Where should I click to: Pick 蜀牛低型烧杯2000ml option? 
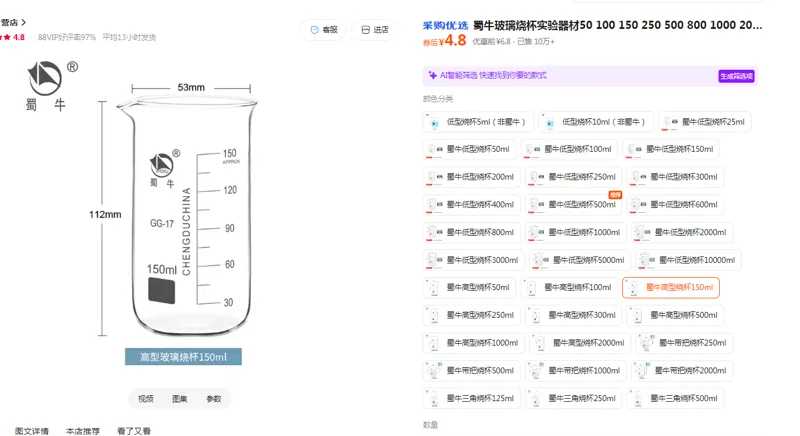[682, 232]
